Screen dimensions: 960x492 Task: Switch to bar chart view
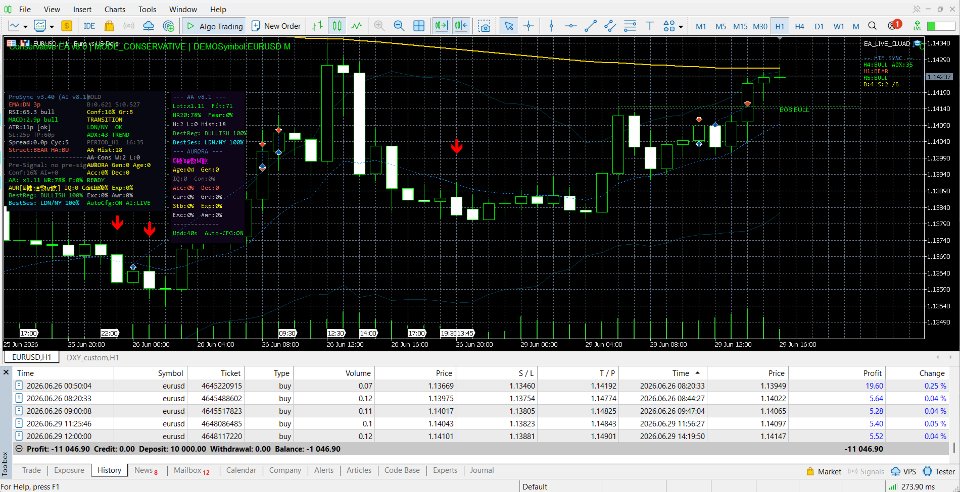[318, 26]
